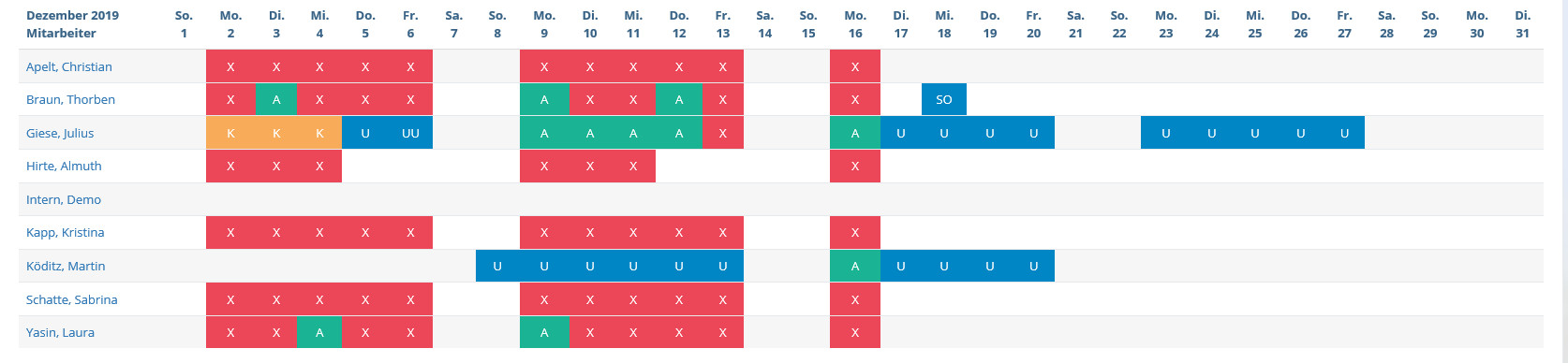Open Giese, Julius employee link
This screenshot has width=1568, height=363.
point(60,133)
